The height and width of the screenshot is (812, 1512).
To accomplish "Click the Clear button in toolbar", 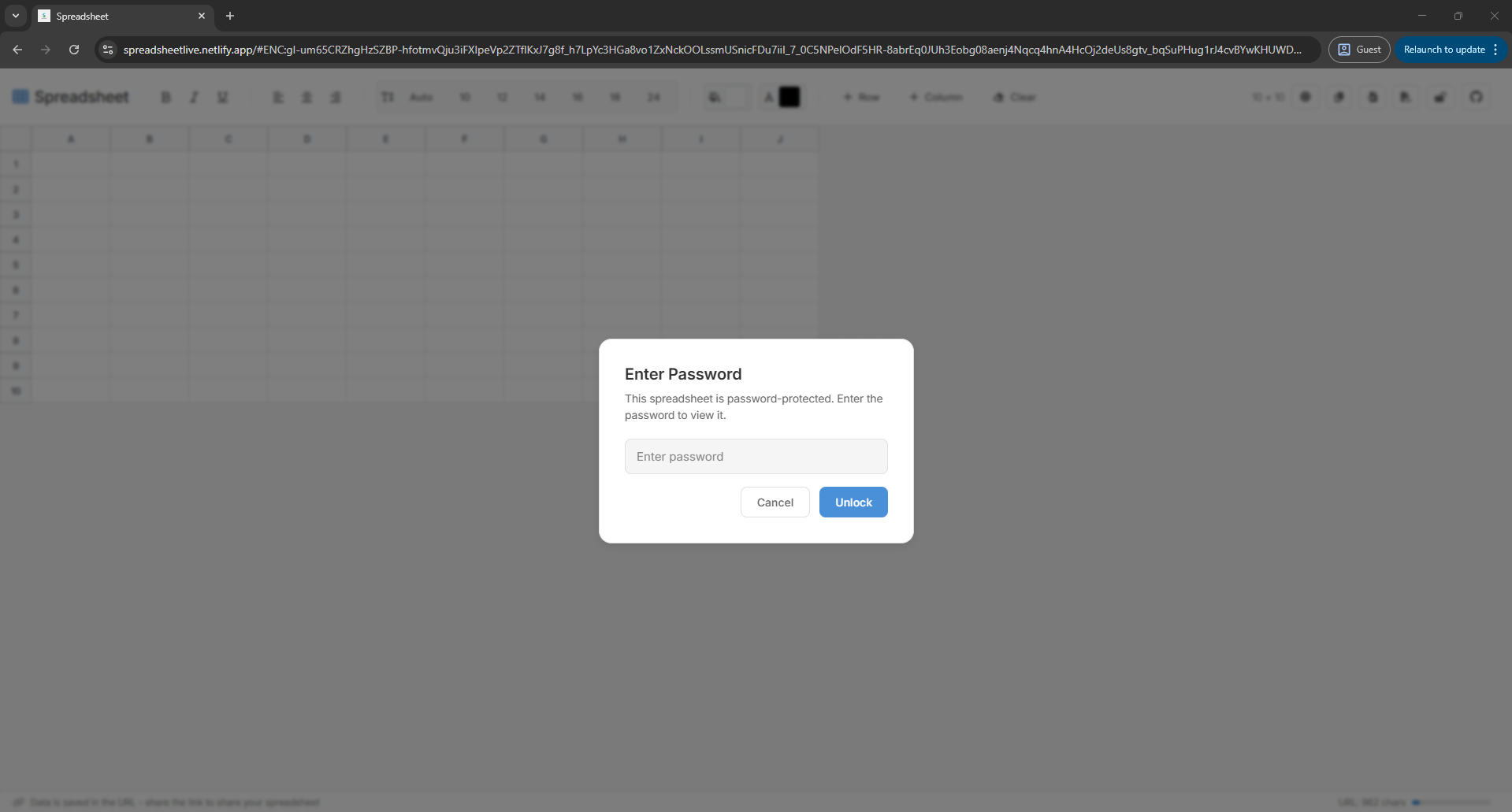I will tap(1015, 97).
